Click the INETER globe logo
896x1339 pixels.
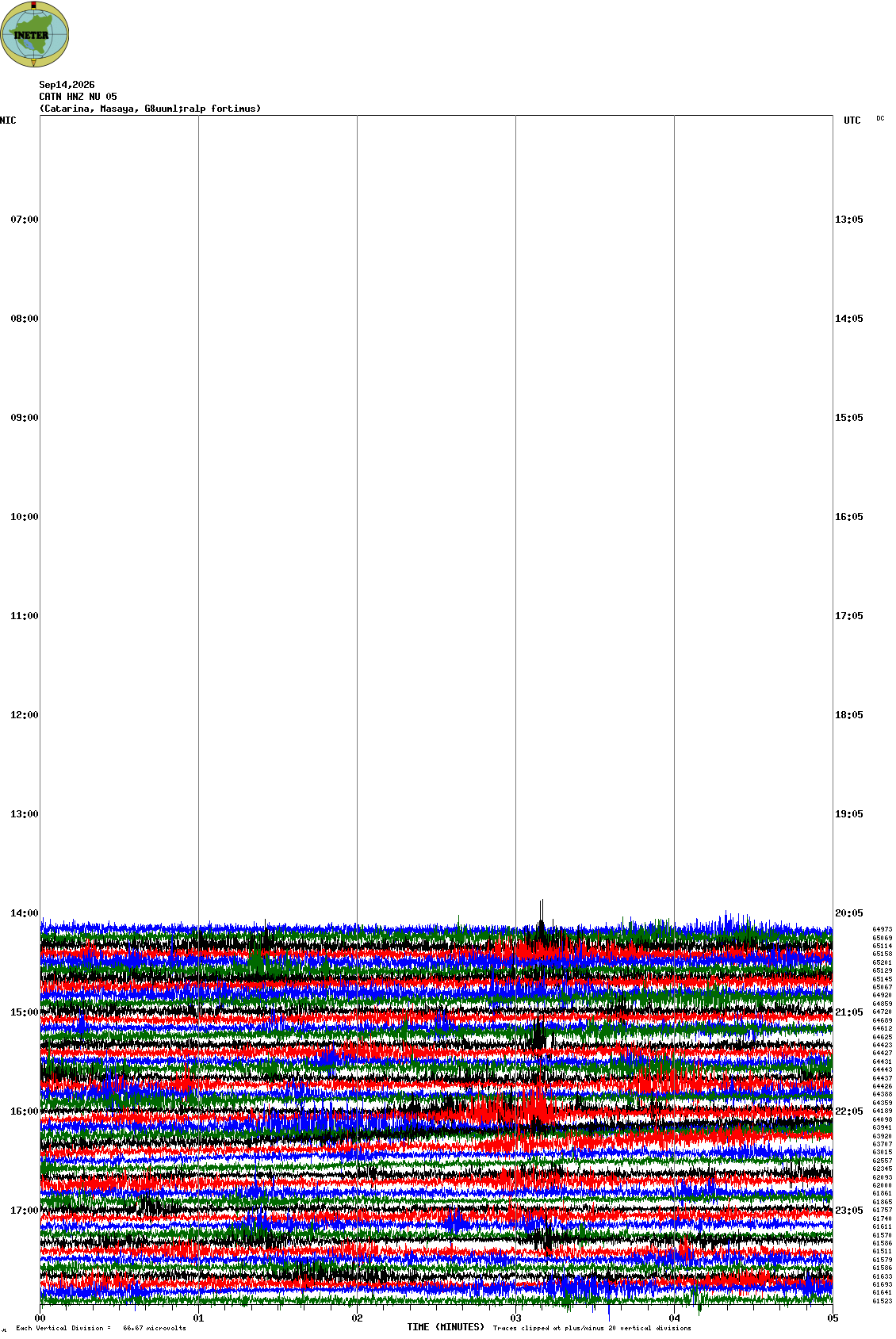[x=34, y=35]
